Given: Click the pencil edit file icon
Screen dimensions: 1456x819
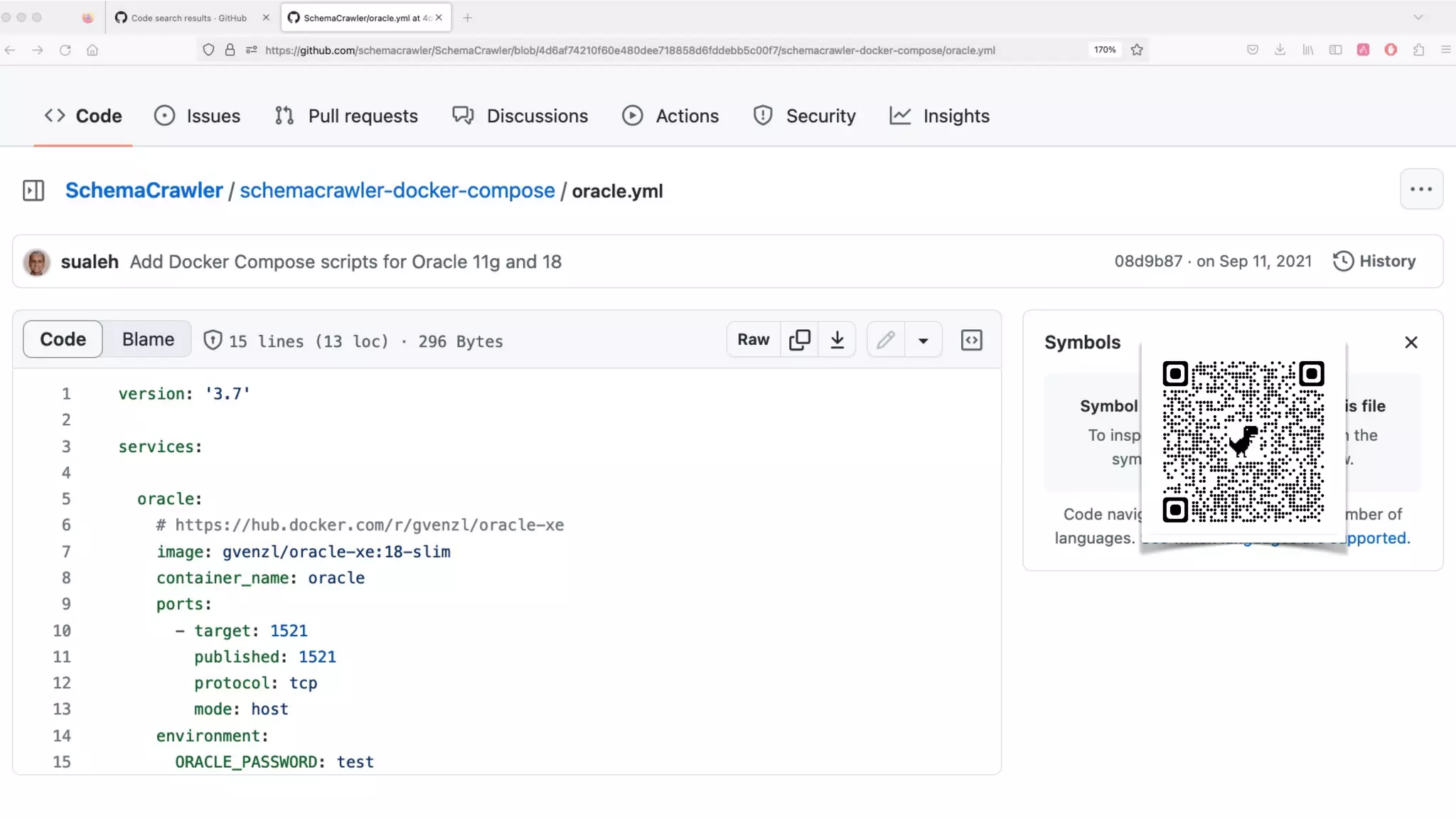Looking at the screenshot, I should (885, 340).
